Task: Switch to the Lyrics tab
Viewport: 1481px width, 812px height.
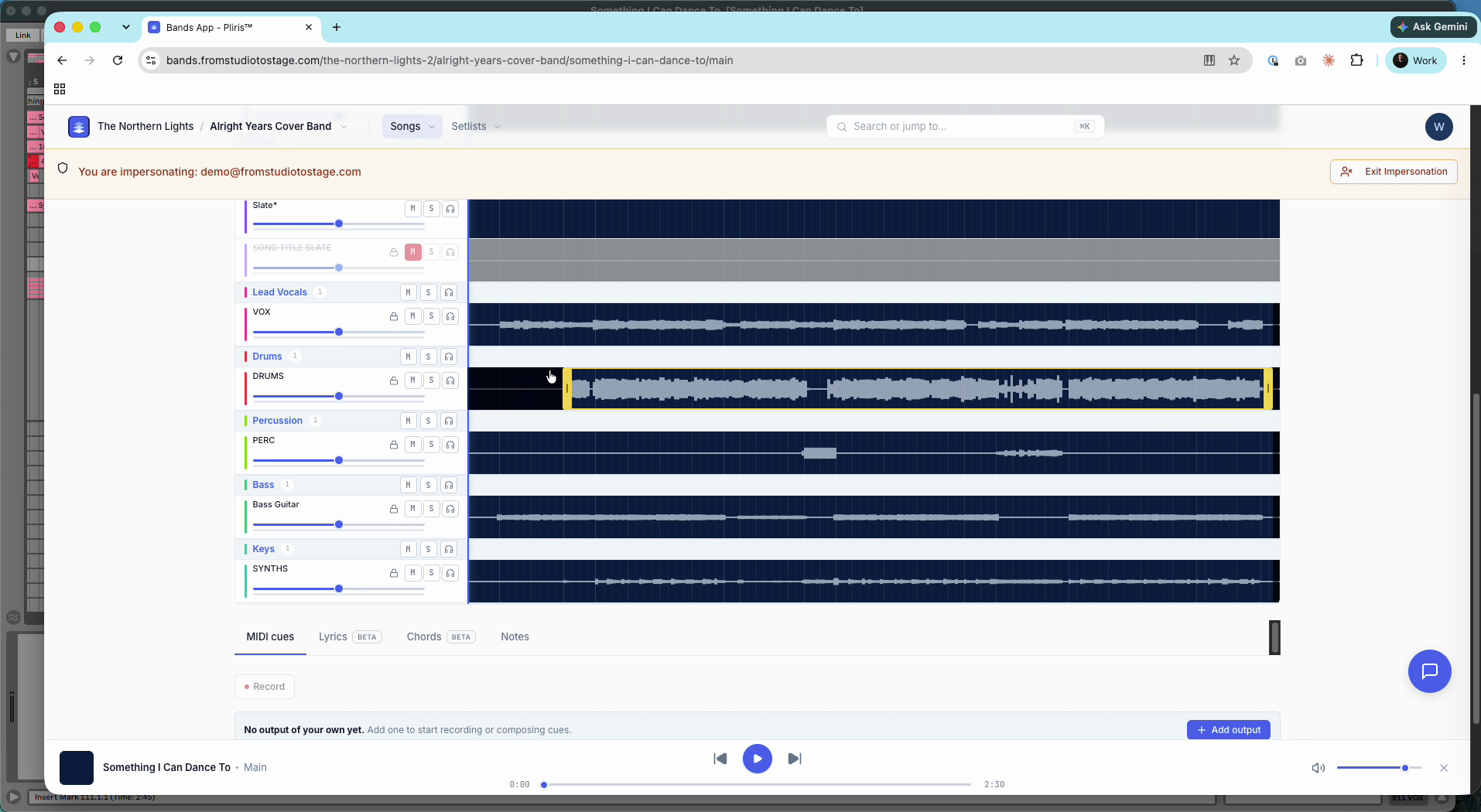Action: tap(350, 637)
